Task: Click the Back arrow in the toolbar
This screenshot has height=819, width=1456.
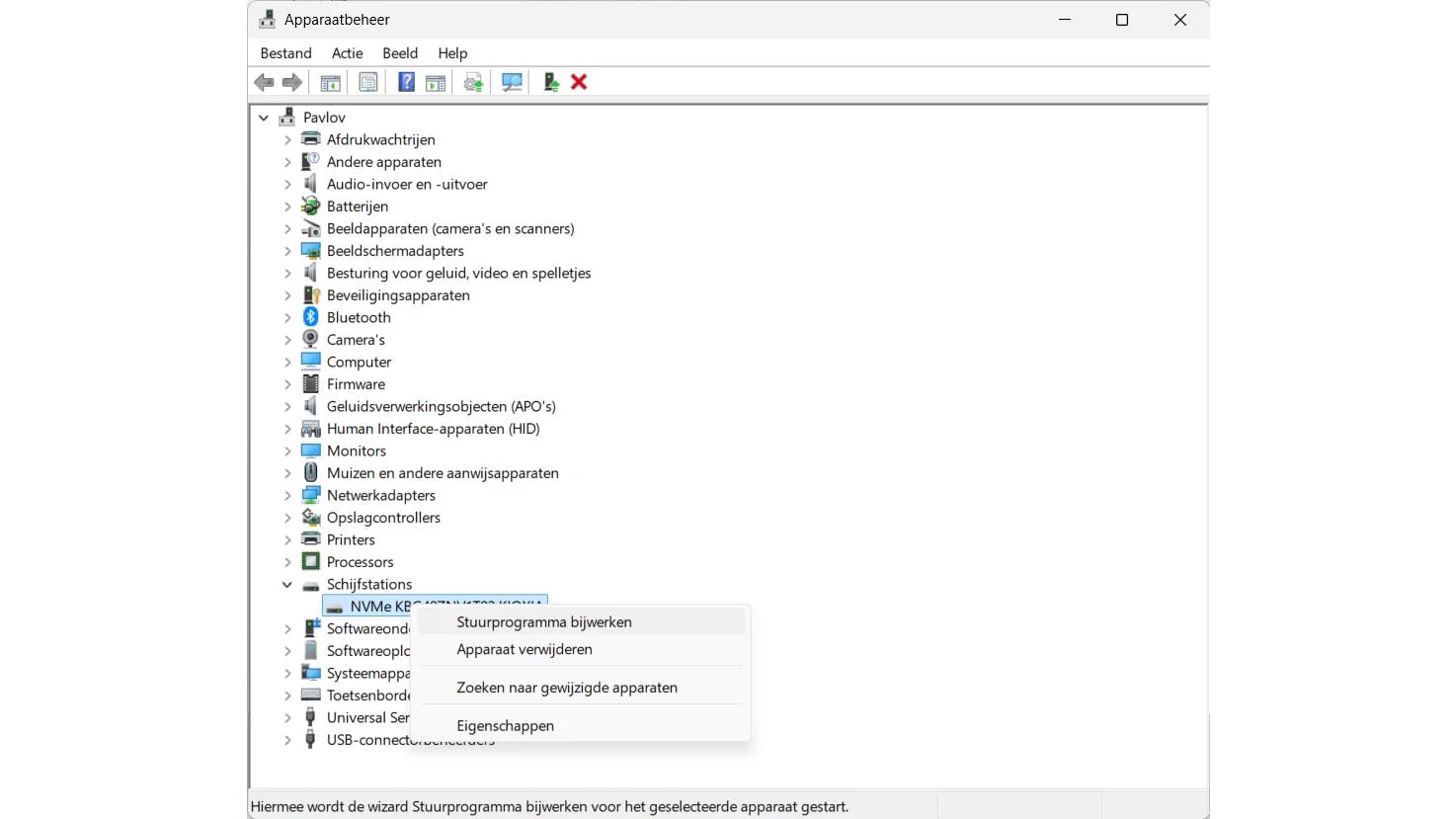Action: (x=264, y=82)
